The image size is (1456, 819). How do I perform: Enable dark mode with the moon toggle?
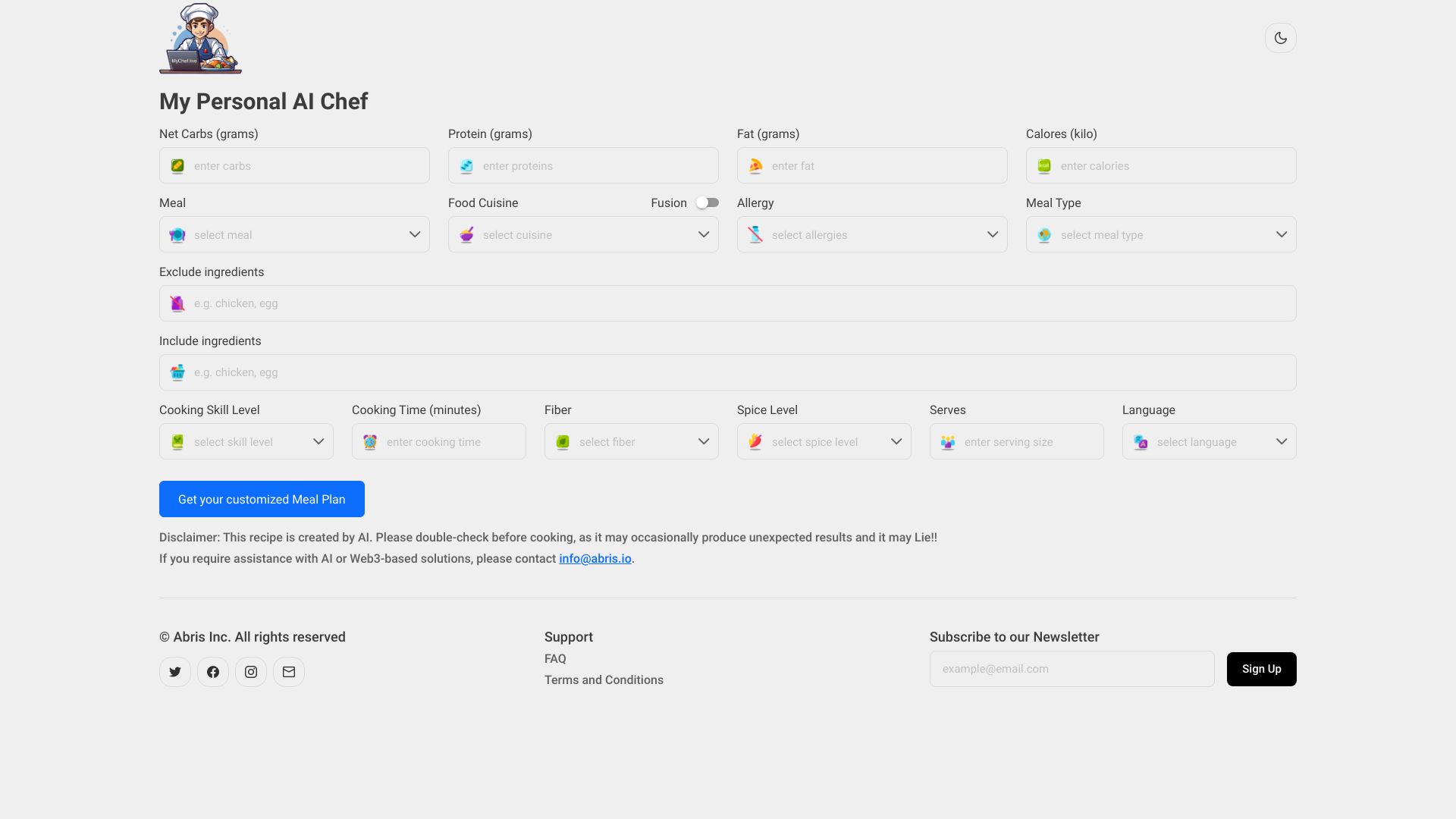pyautogui.click(x=1280, y=38)
